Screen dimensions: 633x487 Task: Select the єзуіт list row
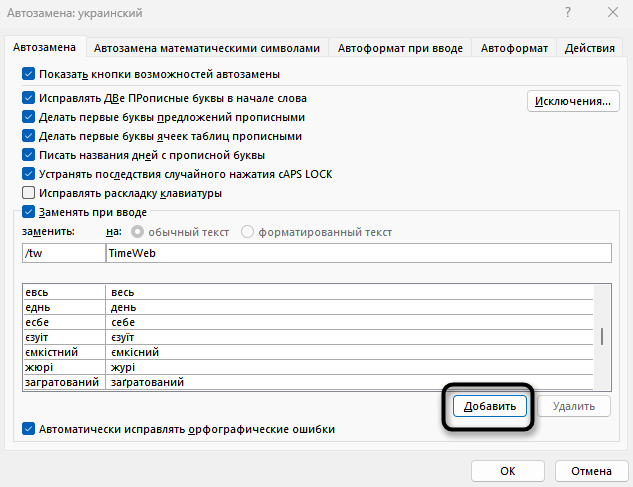pyautogui.click(x=308, y=337)
